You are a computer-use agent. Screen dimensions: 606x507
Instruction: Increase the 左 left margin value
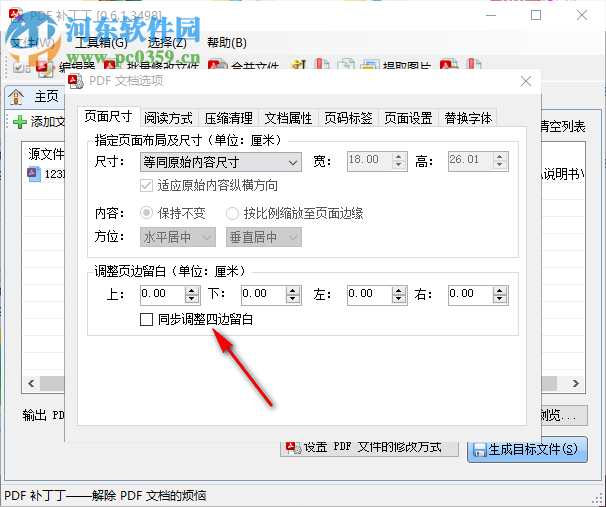tap(398, 291)
